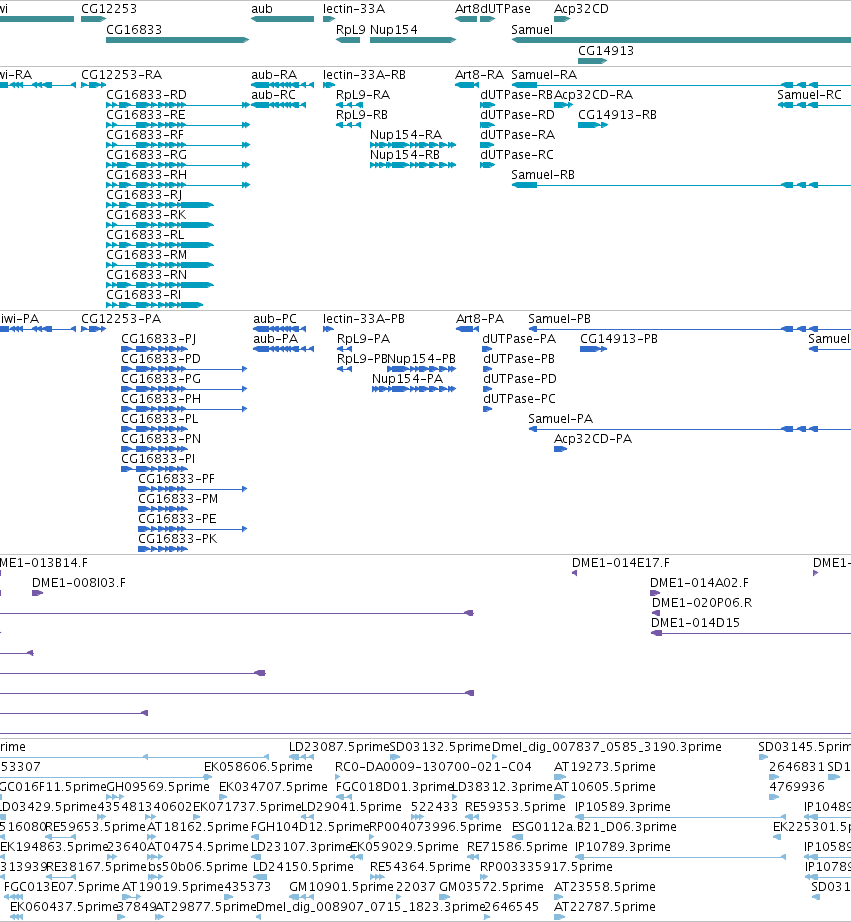Select BAC end DME1-014E17.F
The image size is (851, 922).
tap(621, 563)
